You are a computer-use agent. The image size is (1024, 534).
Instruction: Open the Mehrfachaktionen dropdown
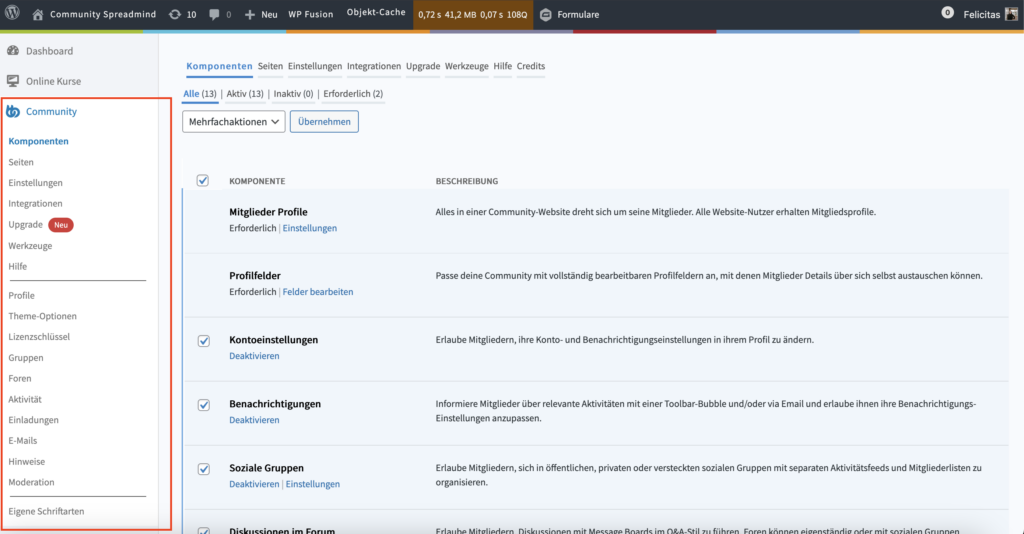pyautogui.click(x=233, y=121)
